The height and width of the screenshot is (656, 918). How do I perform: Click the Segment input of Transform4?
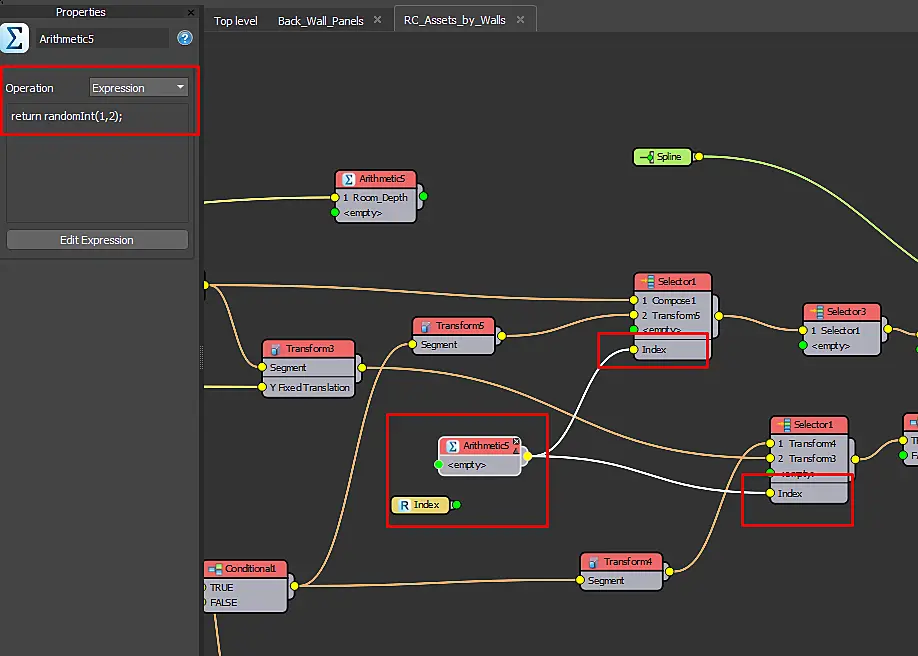(x=621, y=580)
